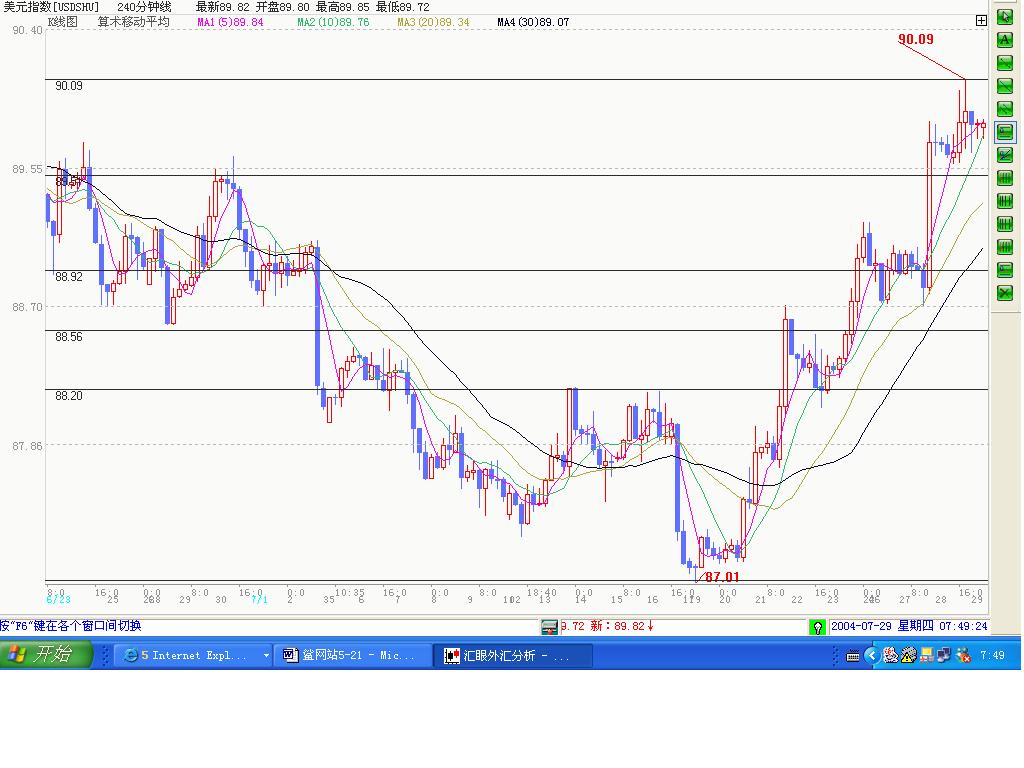1024x768 pixels.
Task: Open the Internet Explorer group dropdown arrow
Action: click(x=266, y=656)
